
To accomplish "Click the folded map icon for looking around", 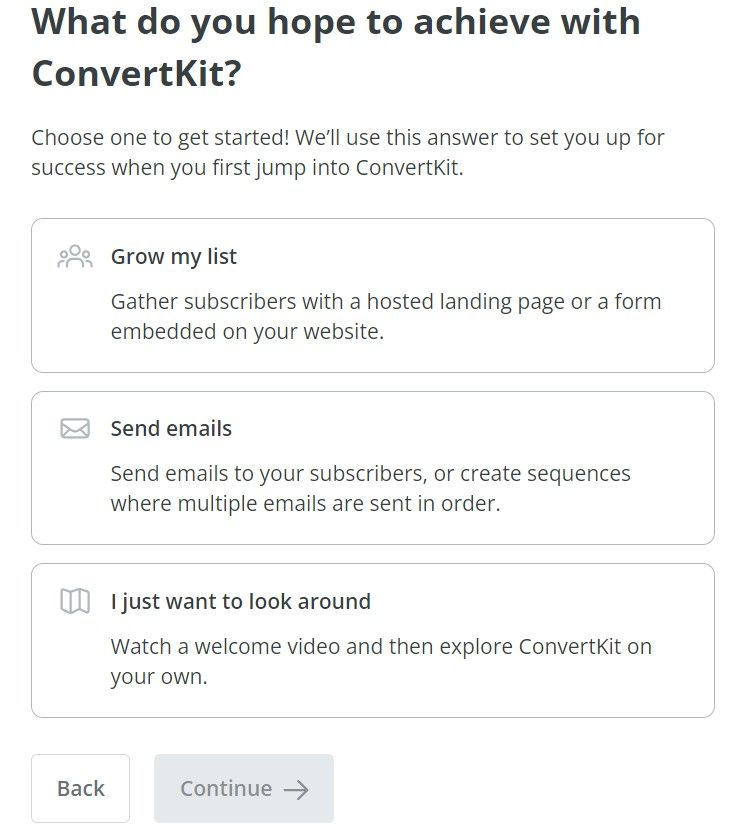I will (x=75, y=601).
